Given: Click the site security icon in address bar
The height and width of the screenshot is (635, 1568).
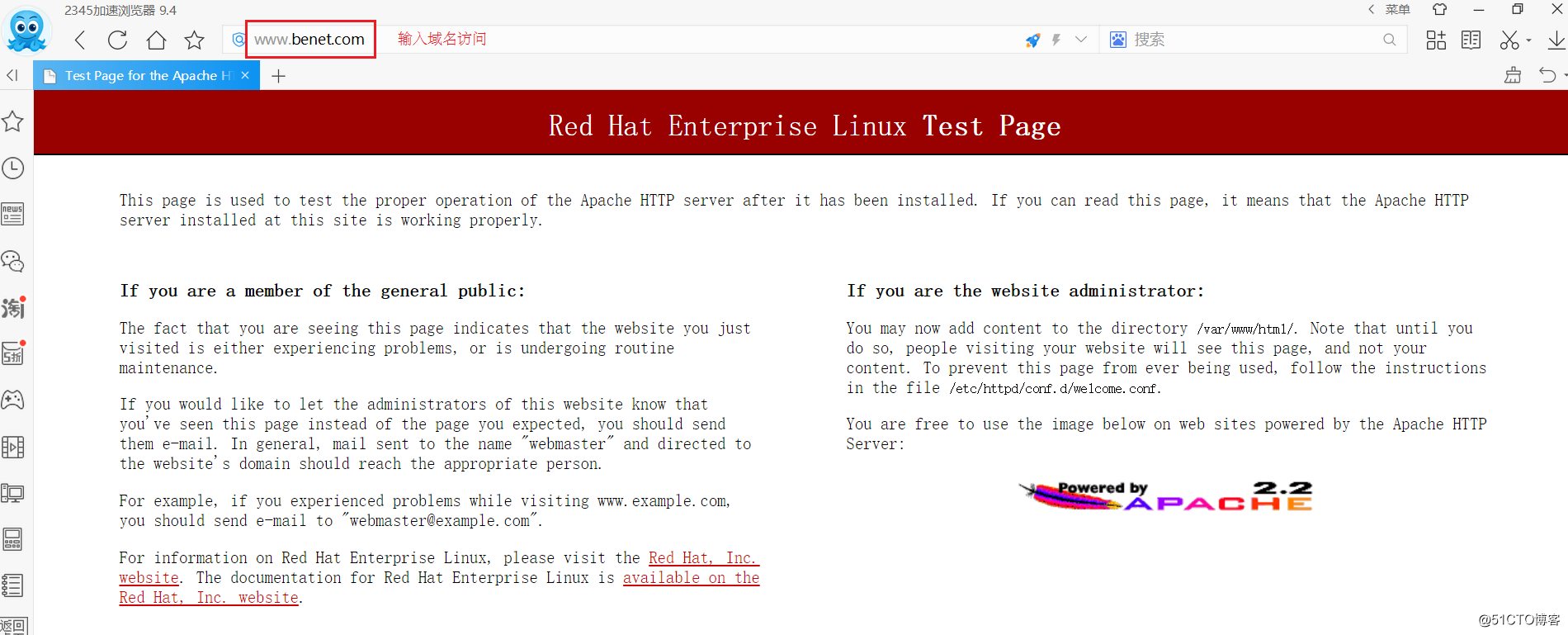Looking at the screenshot, I should pos(239,40).
